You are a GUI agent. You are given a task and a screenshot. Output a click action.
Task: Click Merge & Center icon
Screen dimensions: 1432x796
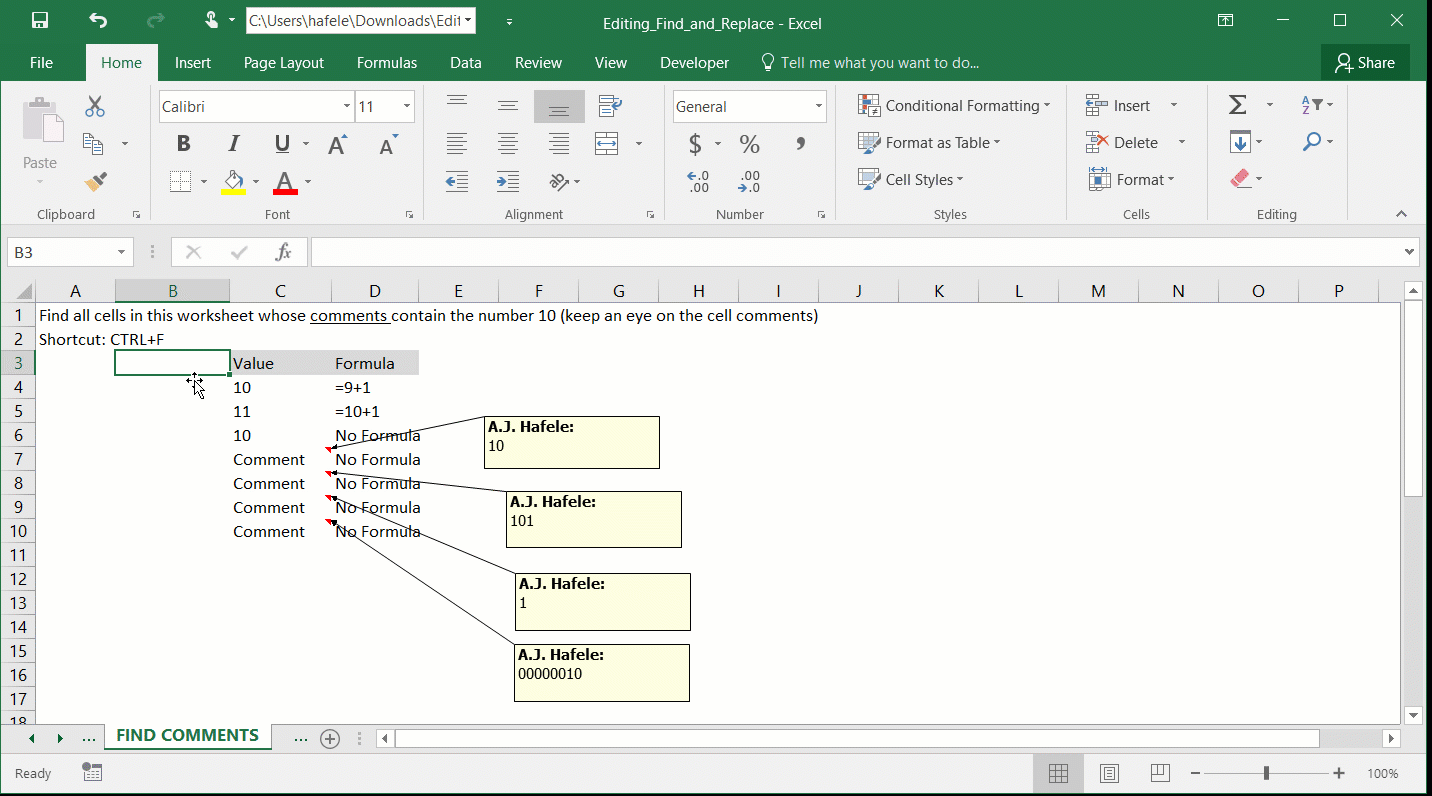[x=607, y=144]
